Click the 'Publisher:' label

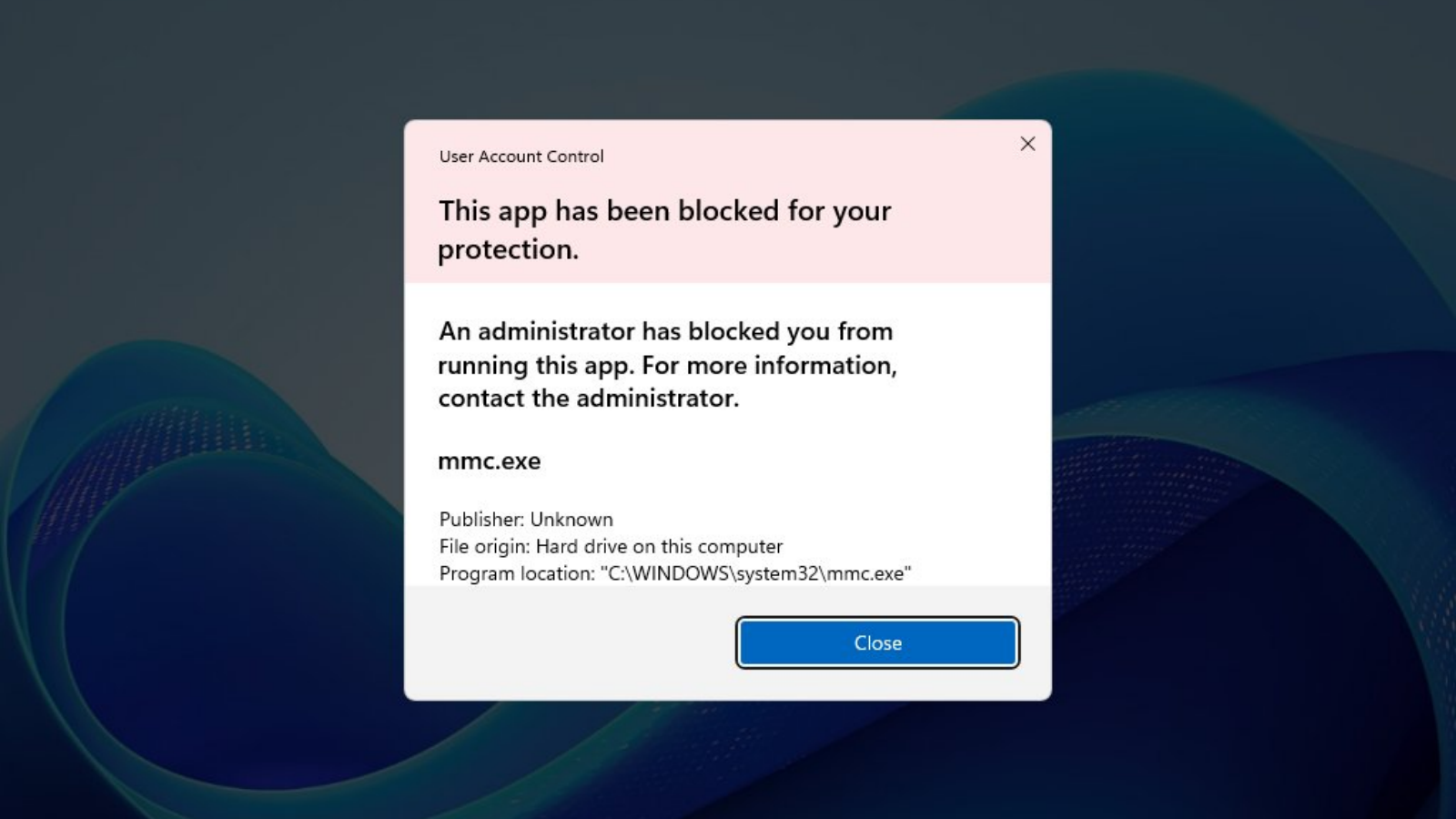[x=481, y=520]
